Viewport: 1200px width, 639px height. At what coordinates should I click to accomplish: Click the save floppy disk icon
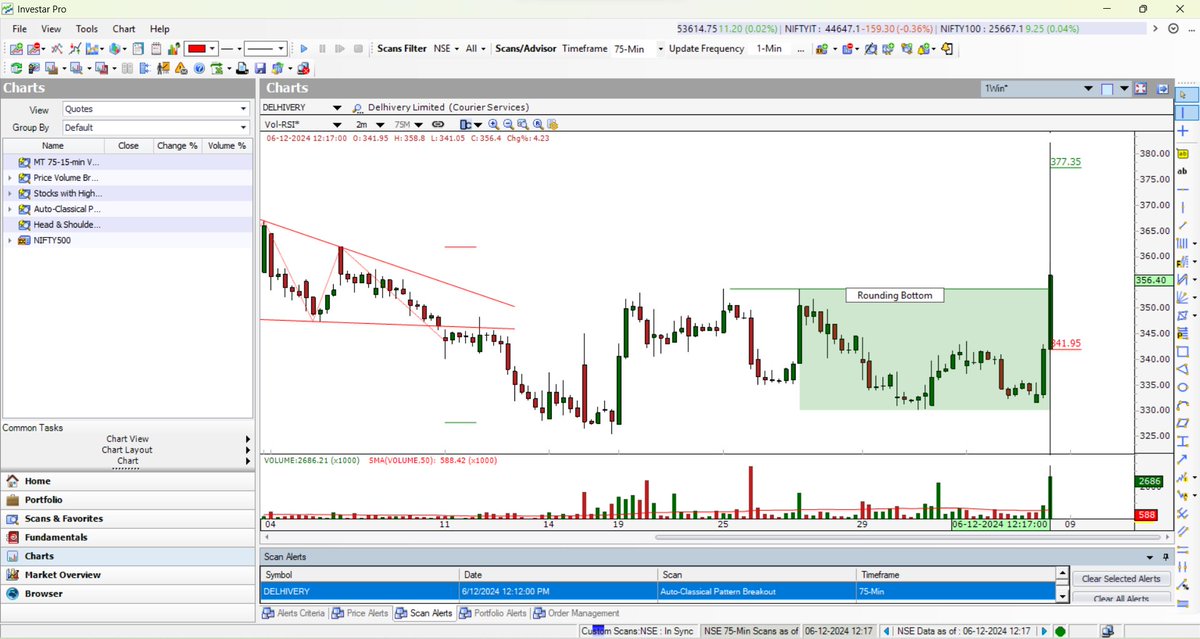coord(260,69)
